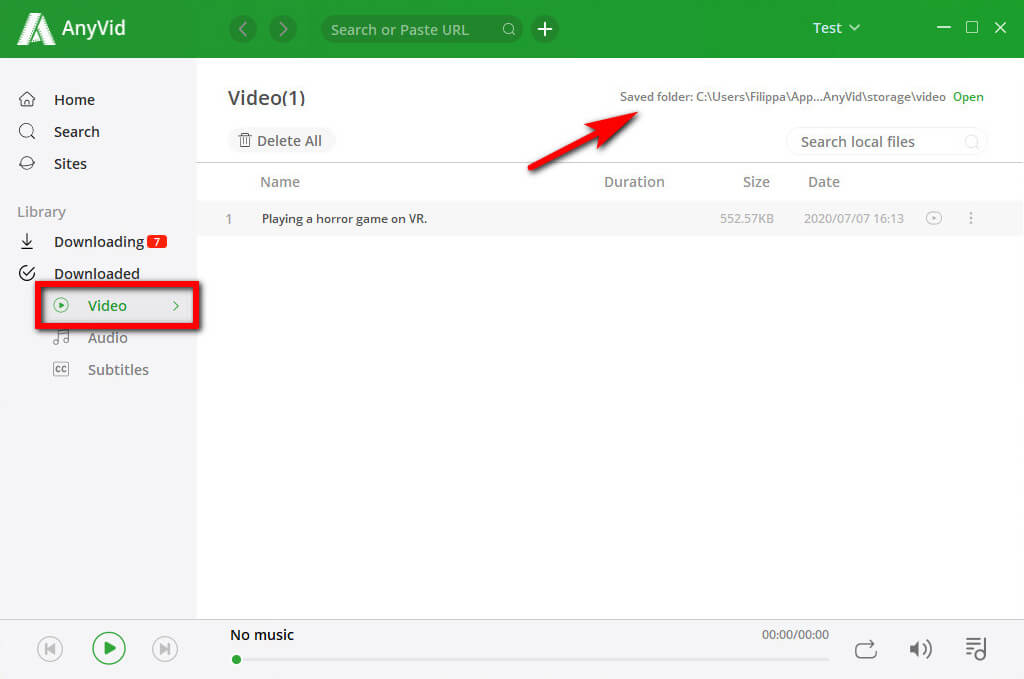Expand the Video item chevron
The height and width of the screenshot is (679, 1024).
point(176,306)
